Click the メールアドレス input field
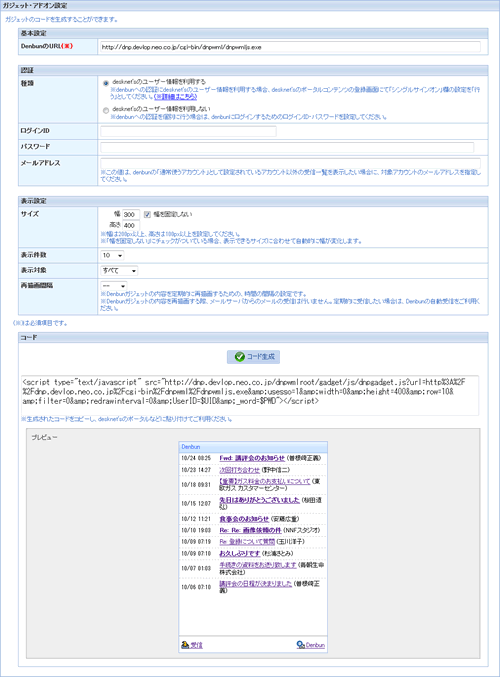This screenshot has height=677, width=500. (290, 163)
